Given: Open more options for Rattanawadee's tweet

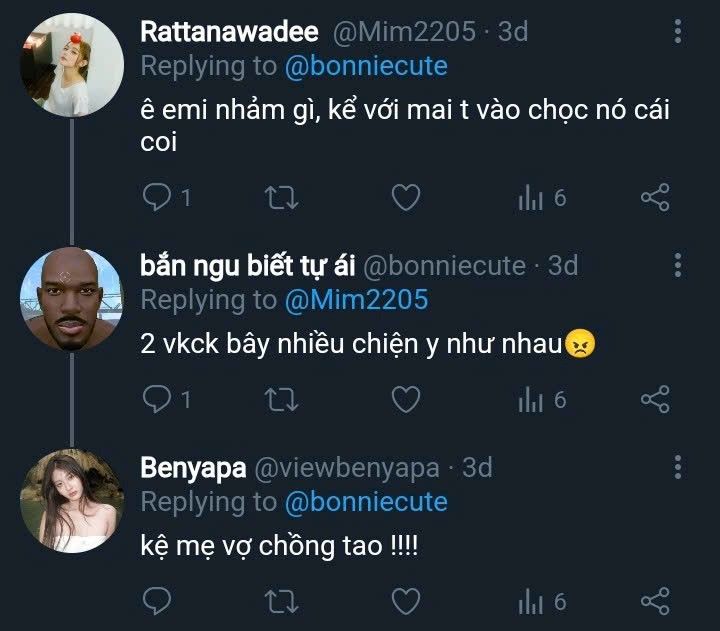Looking at the screenshot, I should tap(678, 32).
